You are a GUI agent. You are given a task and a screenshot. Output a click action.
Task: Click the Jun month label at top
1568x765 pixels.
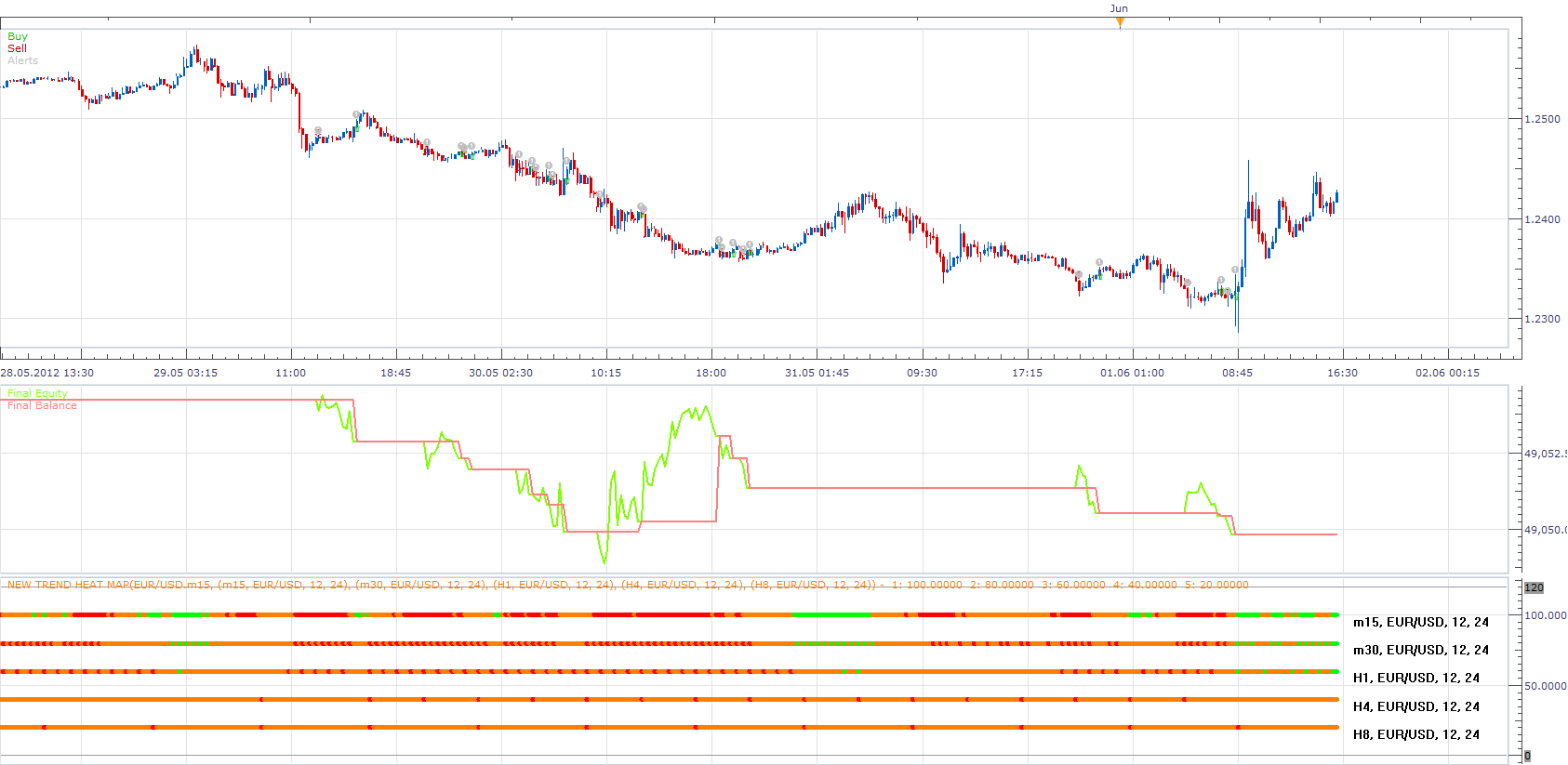click(1119, 8)
